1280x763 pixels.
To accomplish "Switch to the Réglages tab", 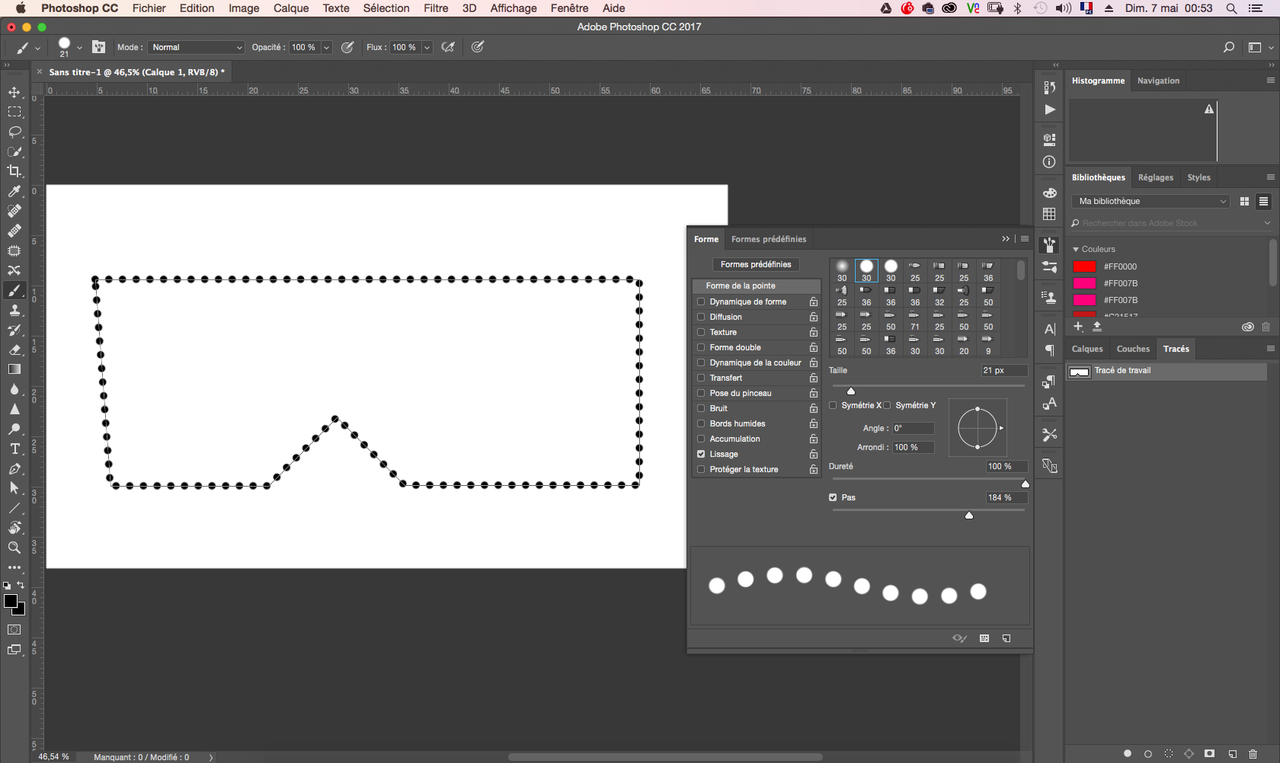I will [x=1155, y=177].
